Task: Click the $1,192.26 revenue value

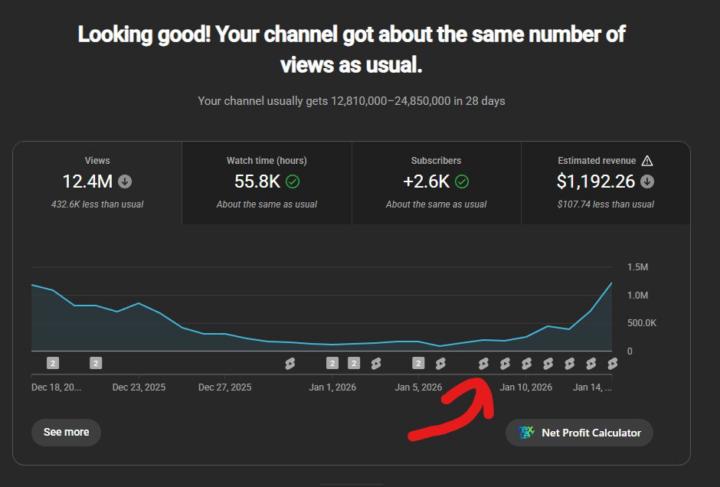Action: [596, 182]
